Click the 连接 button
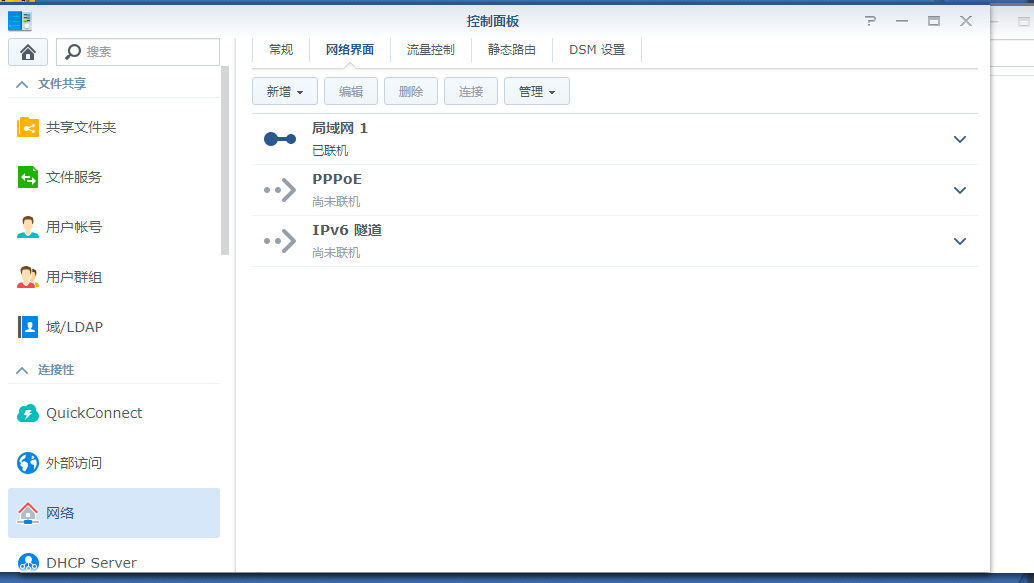The image size is (1034, 583). [470, 90]
